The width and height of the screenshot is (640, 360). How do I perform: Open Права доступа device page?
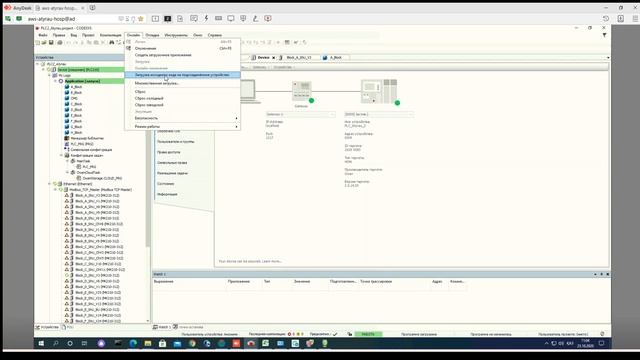[169, 152]
